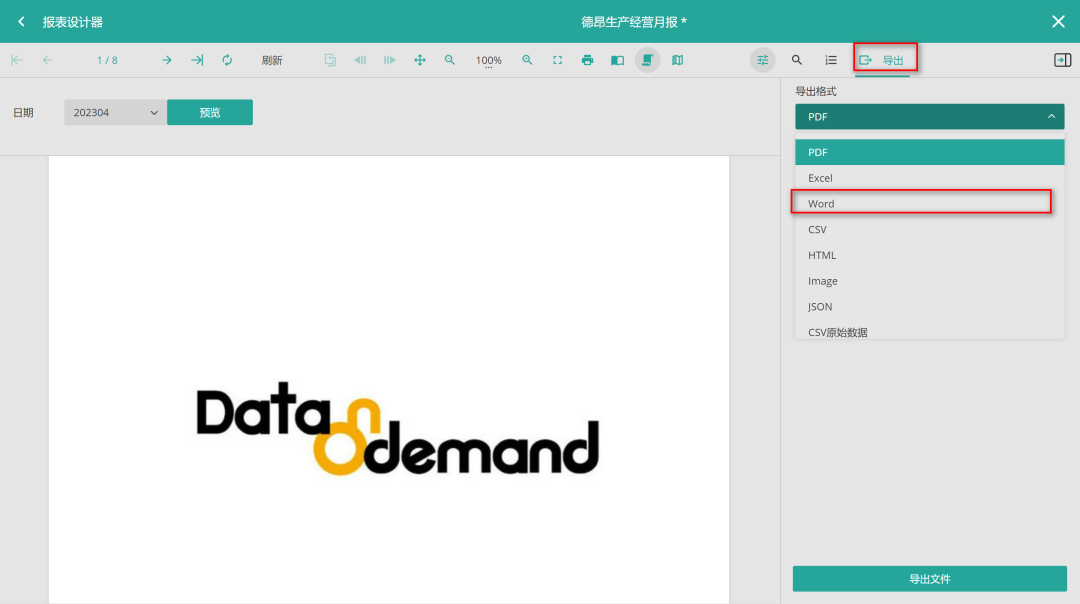Screen dimensions: 1080x604
Task: Go to the next report page
Action: click(x=167, y=60)
